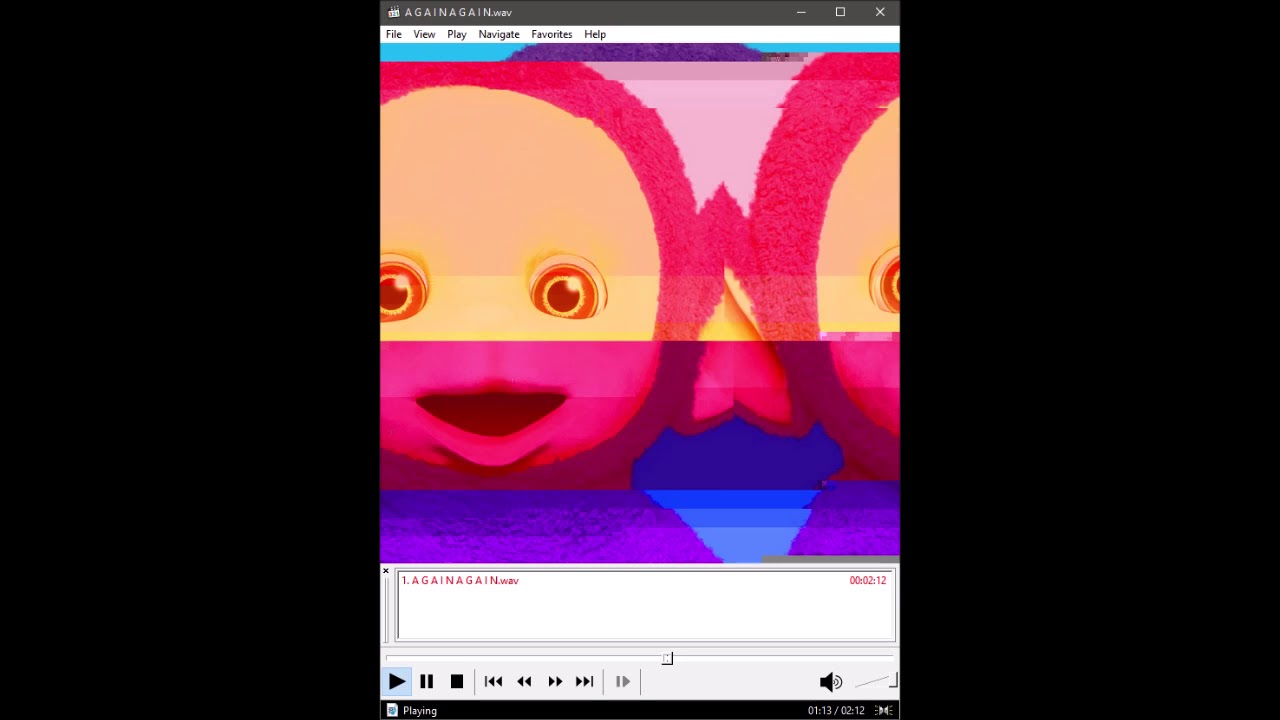Click the video display area
1280x720 pixels.
click(640, 303)
